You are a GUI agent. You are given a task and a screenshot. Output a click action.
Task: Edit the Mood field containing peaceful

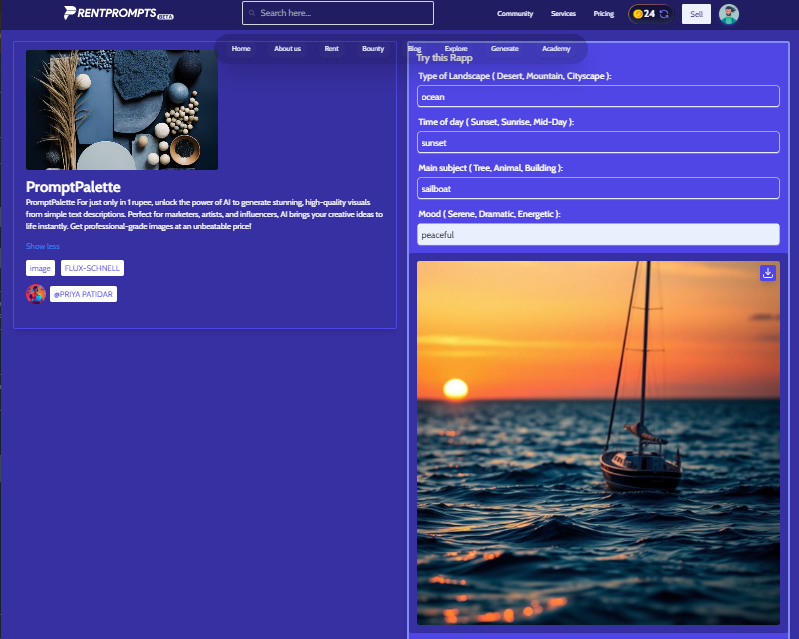coord(598,234)
